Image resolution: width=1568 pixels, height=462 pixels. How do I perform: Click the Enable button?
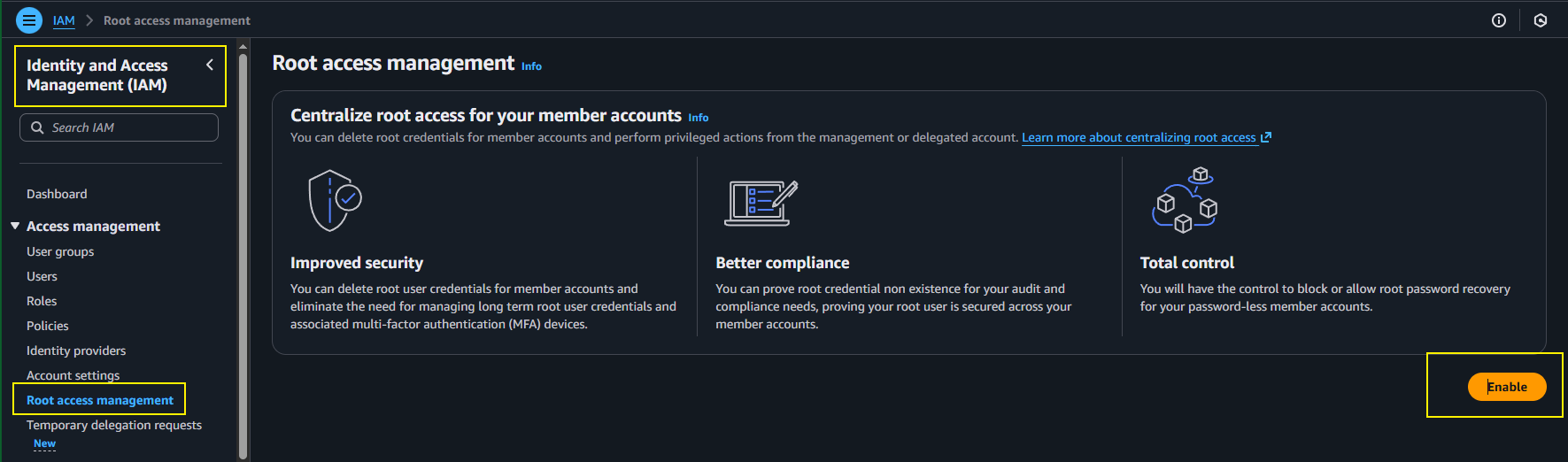[x=1507, y=387]
